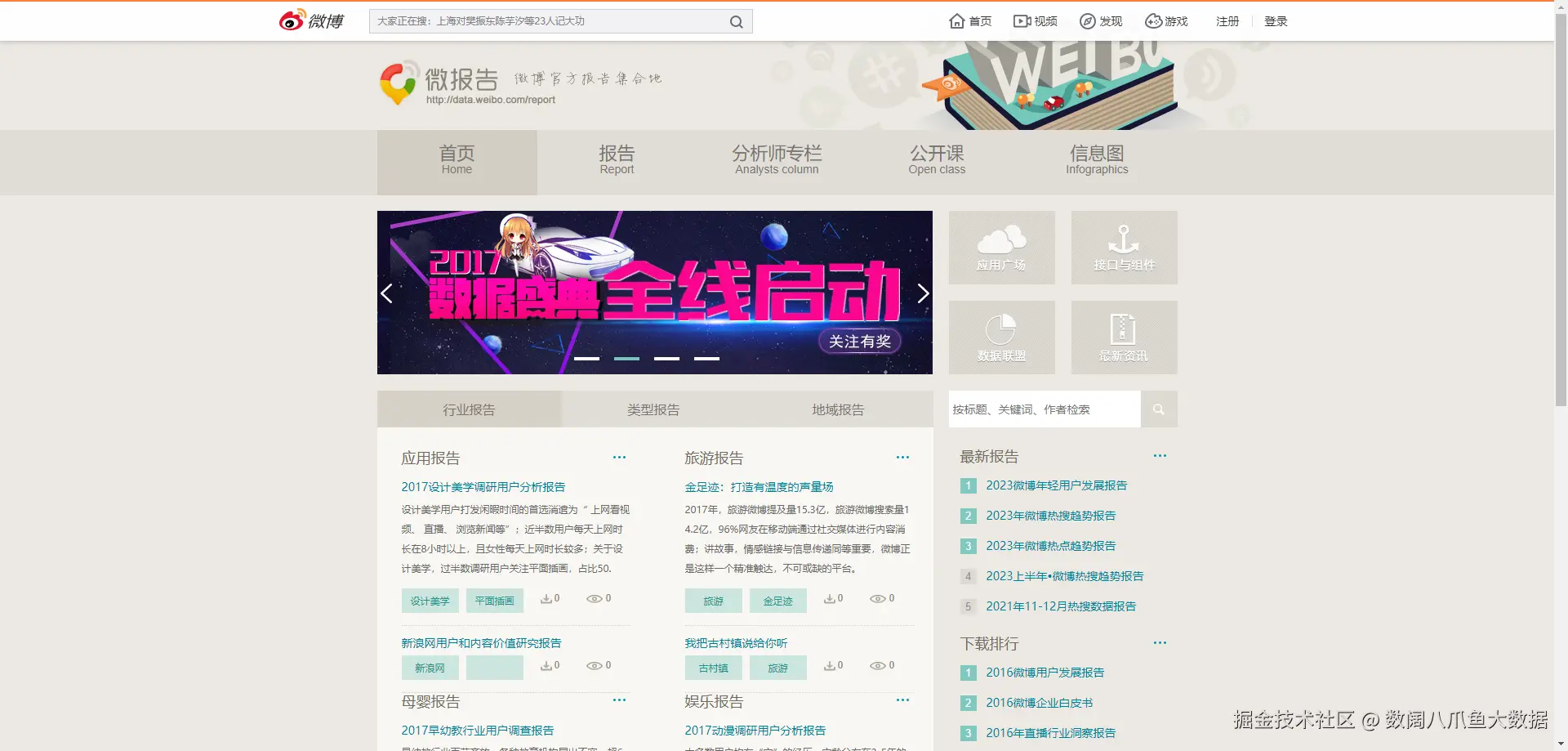Open the 信息图 Infographics tab
This screenshot has width=1568, height=751.
1097,162
